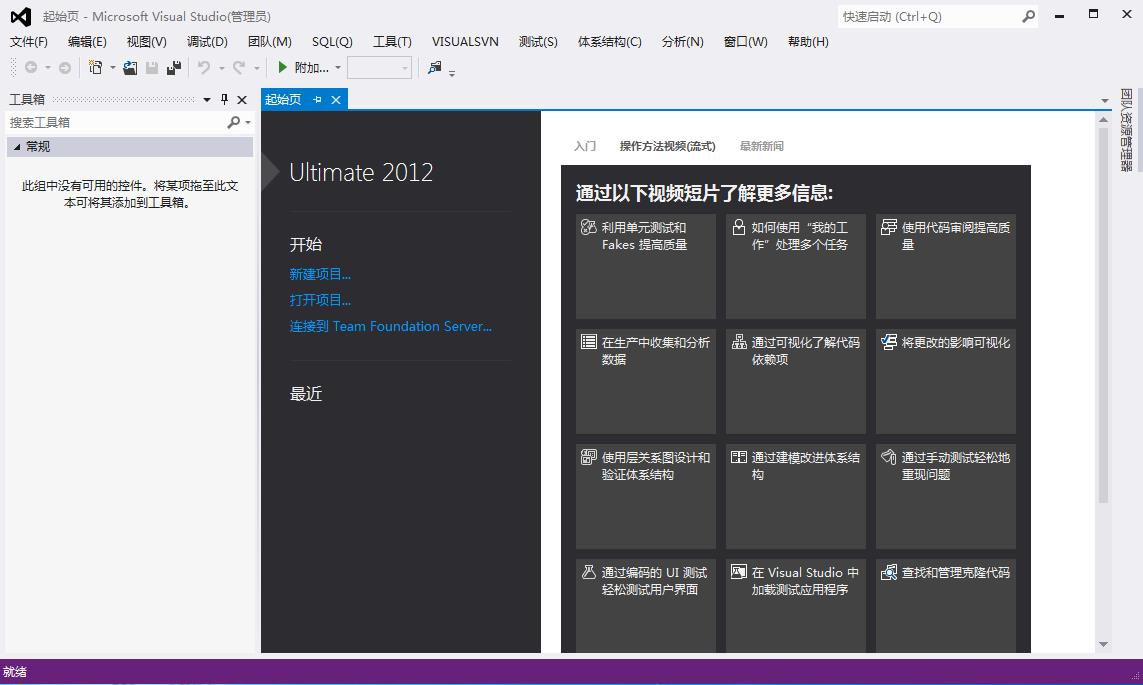Open the 团队(M) menu
Image resolution: width=1143 pixels, height=685 pixels.
point(270,42)
